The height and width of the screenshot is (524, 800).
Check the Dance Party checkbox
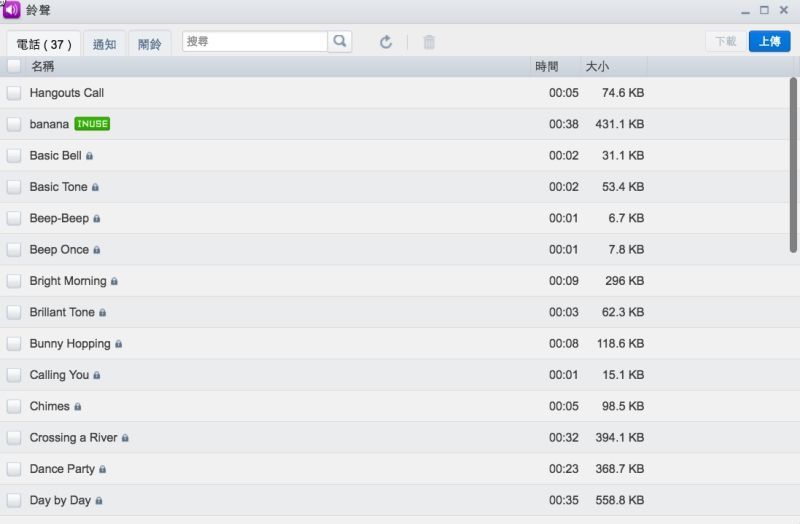[x=14, y=469]
